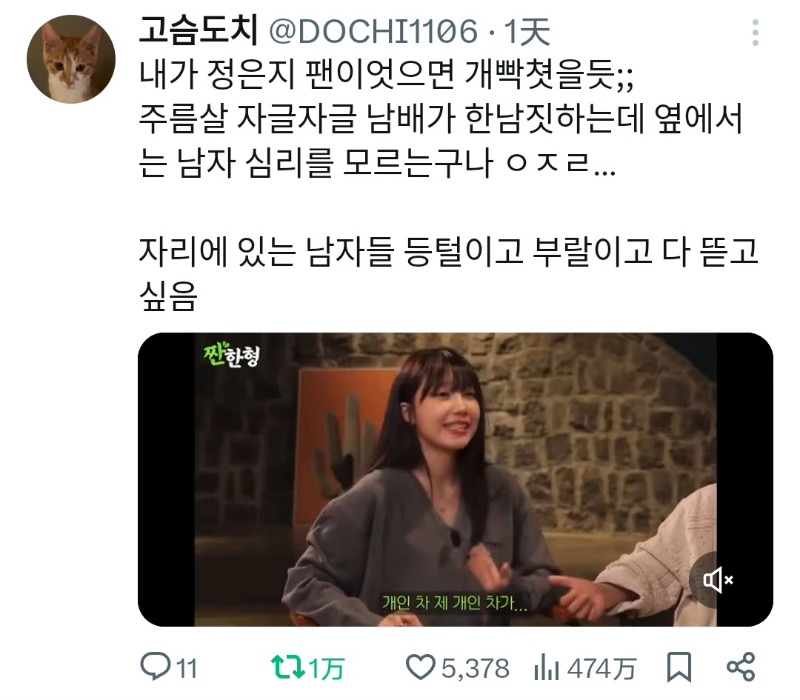The width and height of the screenshot is (800, 700).
Task: Open the cat profile avatar
Action: 71,59
